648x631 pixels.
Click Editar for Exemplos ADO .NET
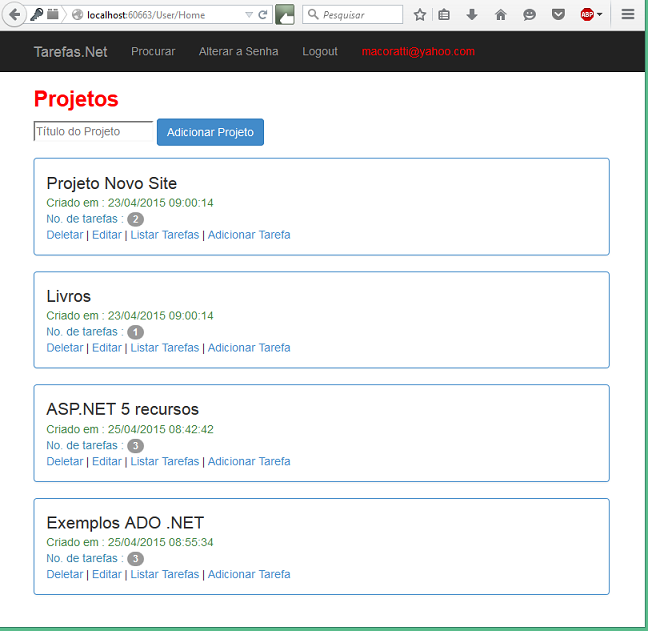[x=107, y=574]
